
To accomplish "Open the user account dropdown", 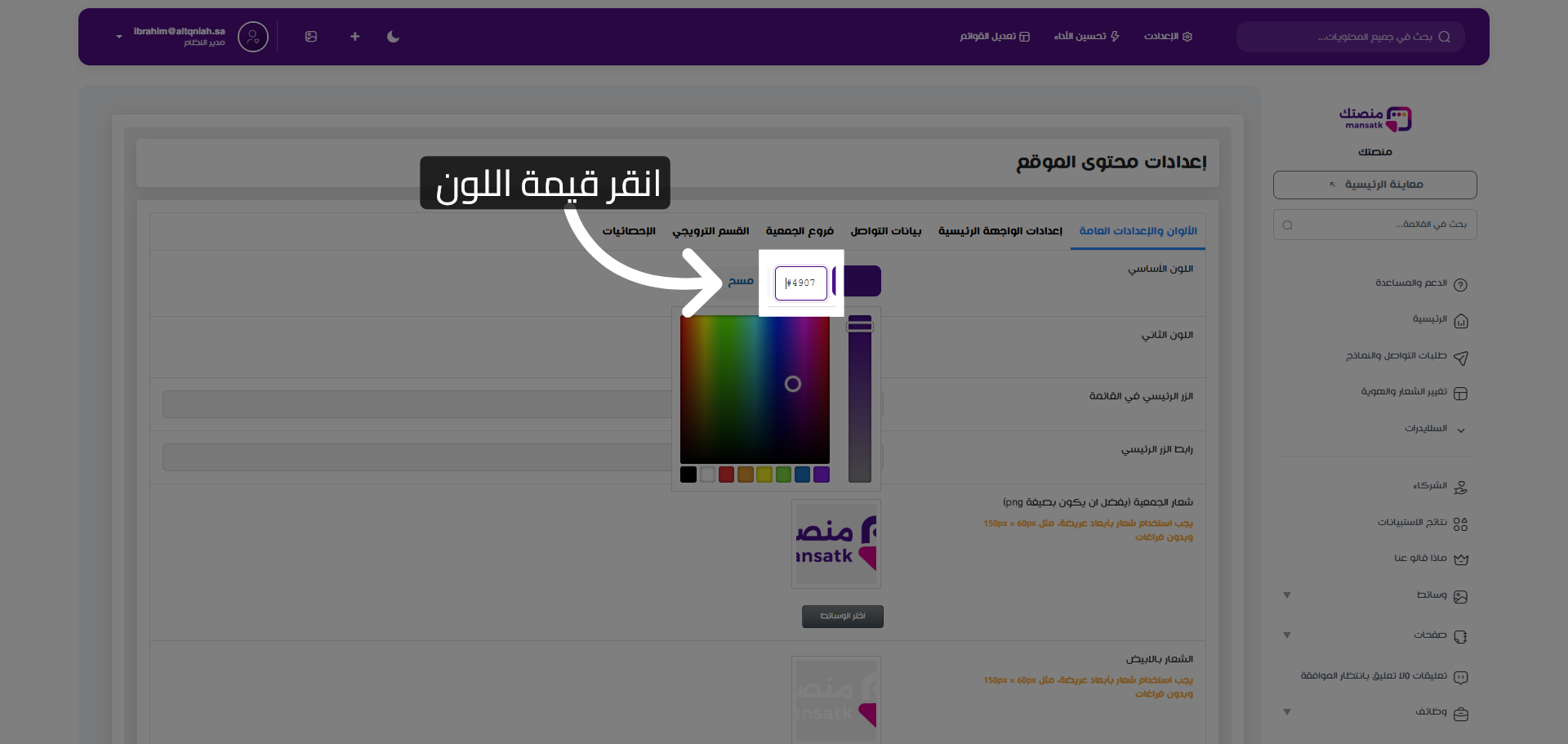I will point(117,37).
